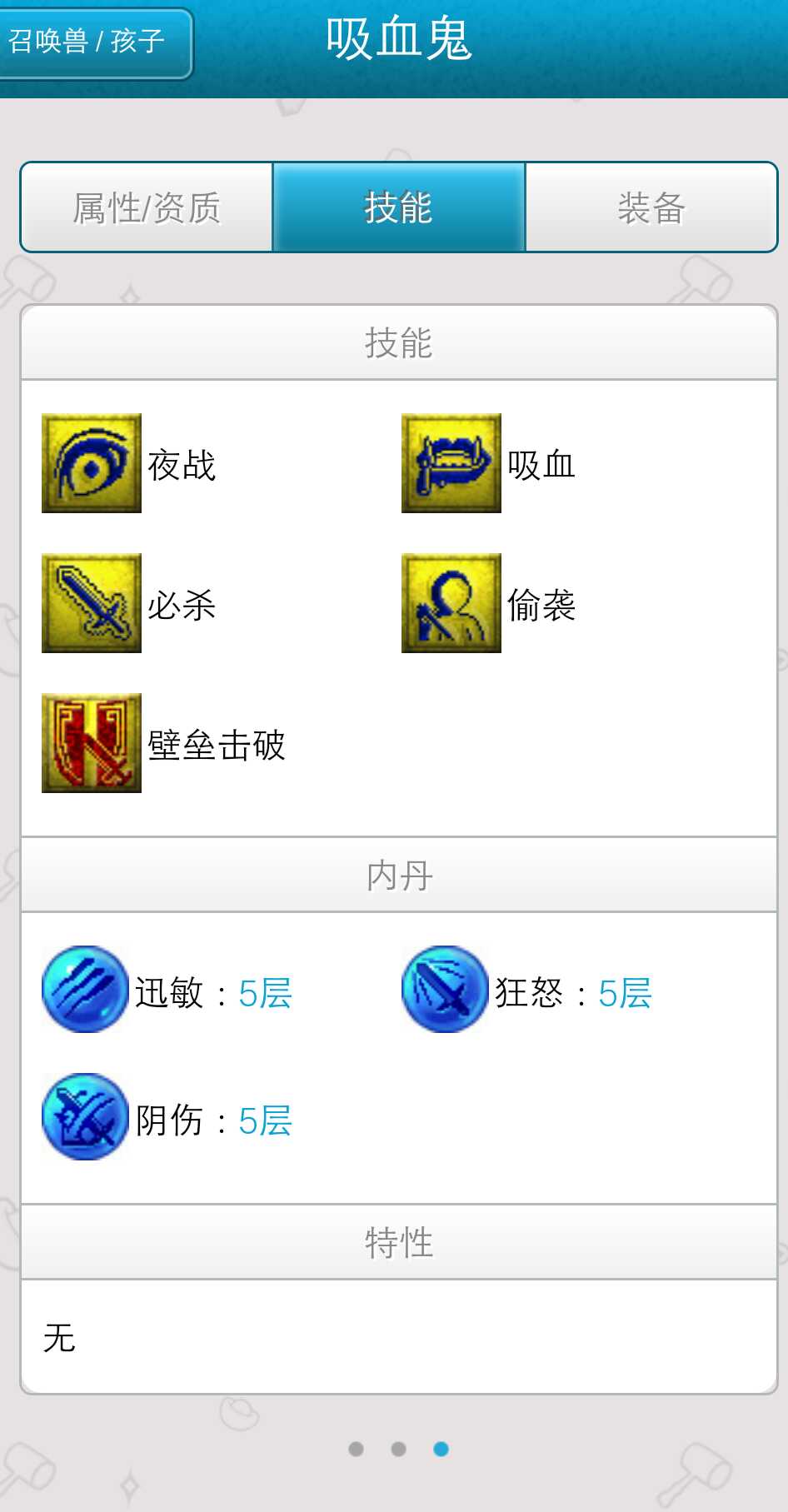Tap the 特性 section header
Image resolution: width=788 pixels, height=1512 pixels.
[399, 1242]
